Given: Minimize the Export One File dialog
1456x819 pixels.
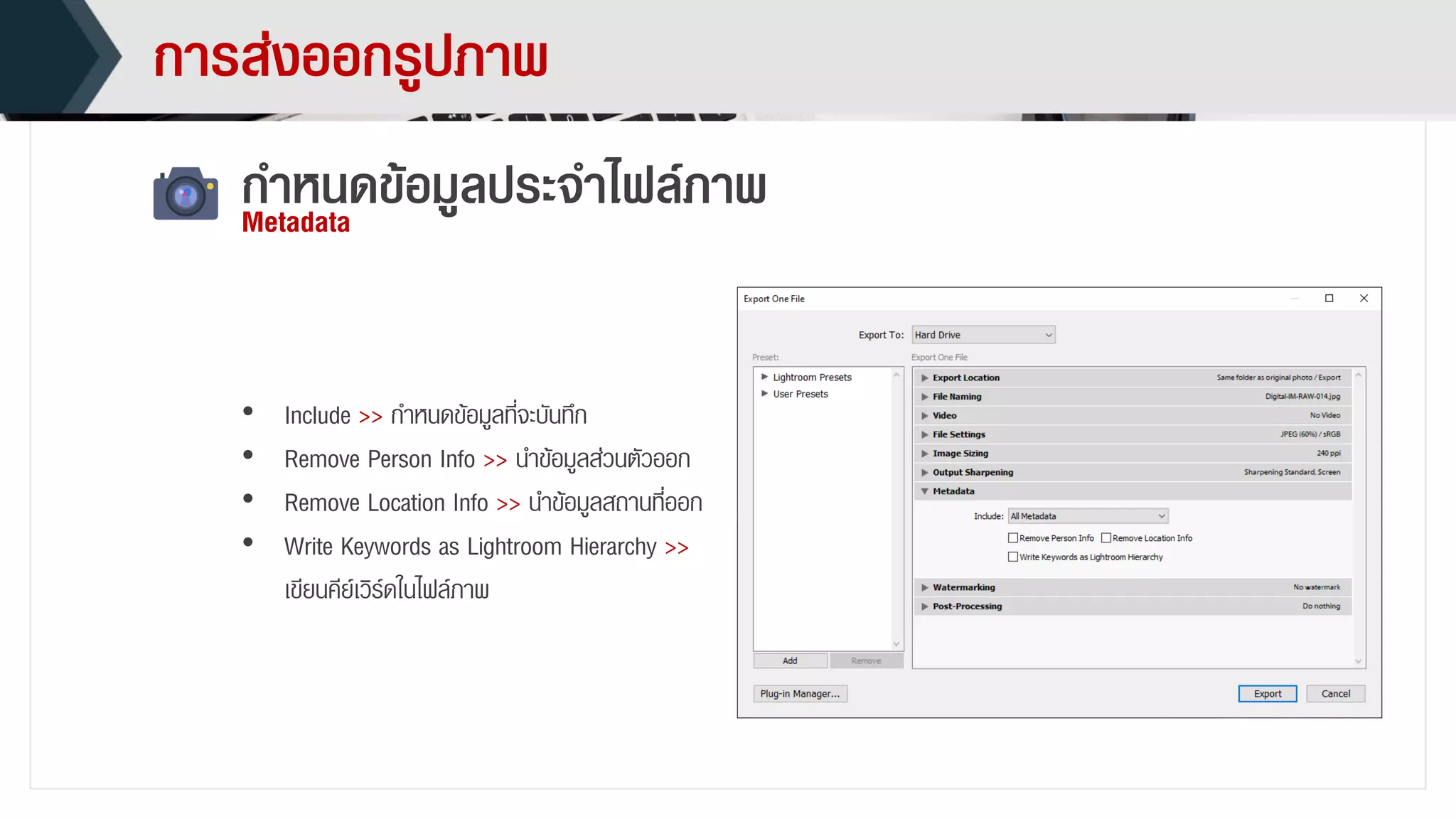Looking at the screenshot, I should coord(1295,299).
